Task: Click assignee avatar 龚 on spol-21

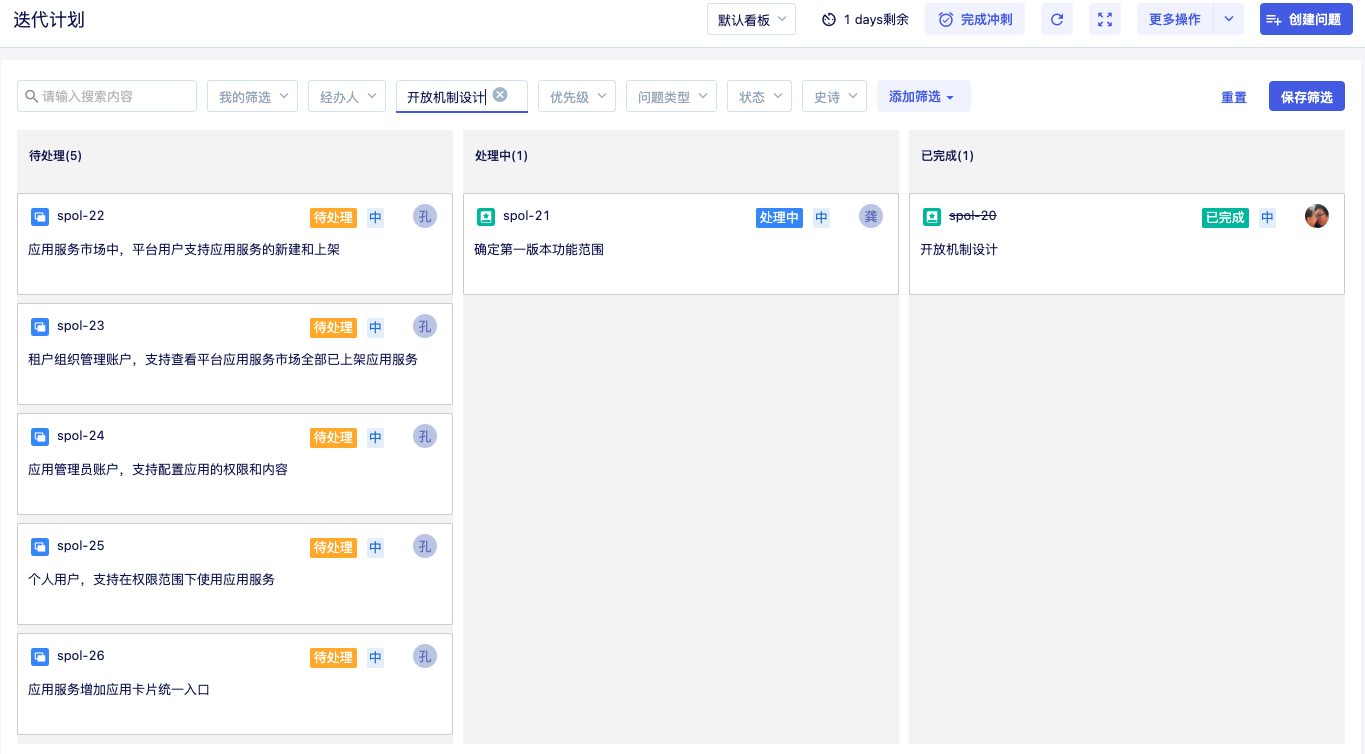Action: pos(871,216)
